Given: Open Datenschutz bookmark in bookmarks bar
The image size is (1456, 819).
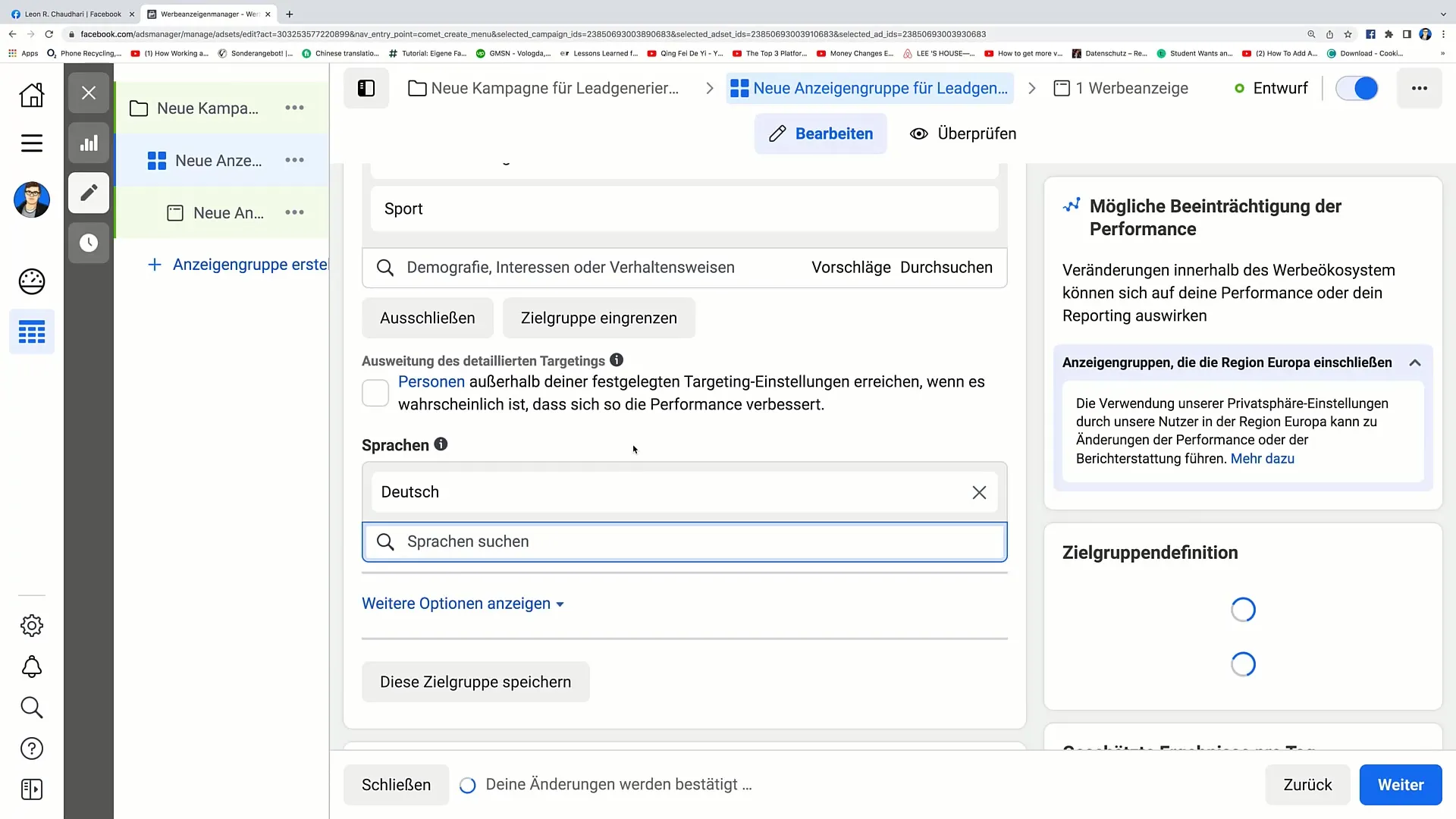Looking at the screenshot, I should 1109,53.
